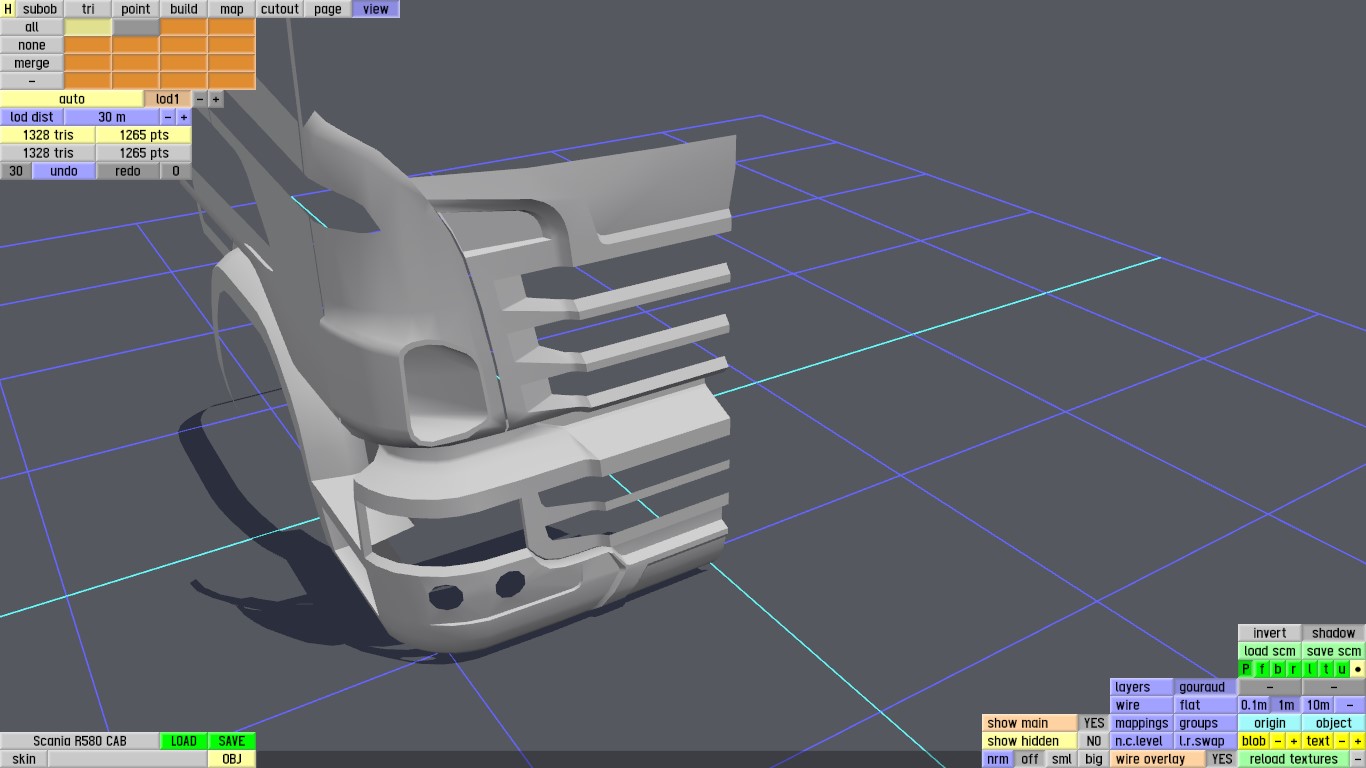Switch to perspective view with the P button

click(x=1246, y=669)
